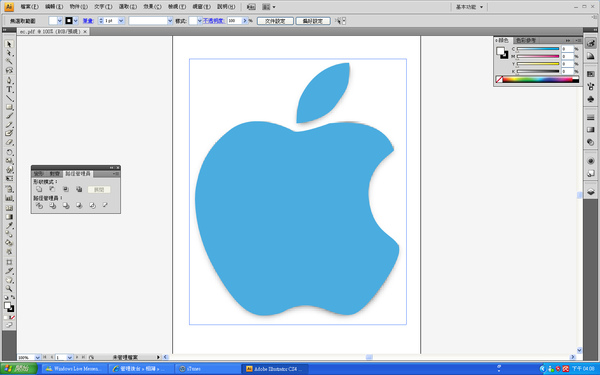
Task: Click the Cyan slider in Color panel
Action: tap(538, 49)
